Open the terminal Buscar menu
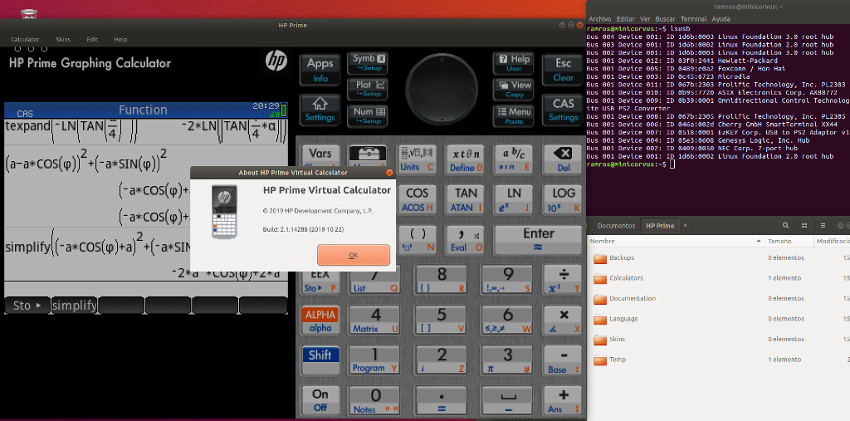850x421 pixels. [665, 19]
